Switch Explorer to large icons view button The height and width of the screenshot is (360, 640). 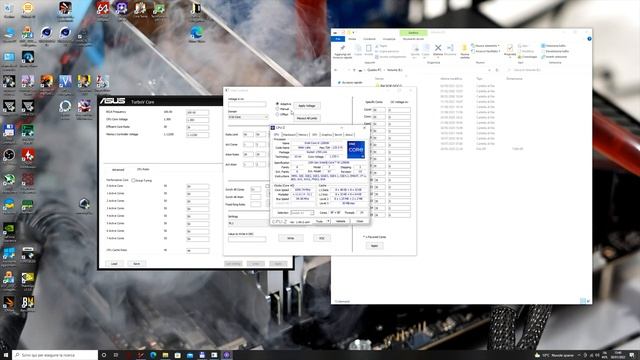pos(589,301)
